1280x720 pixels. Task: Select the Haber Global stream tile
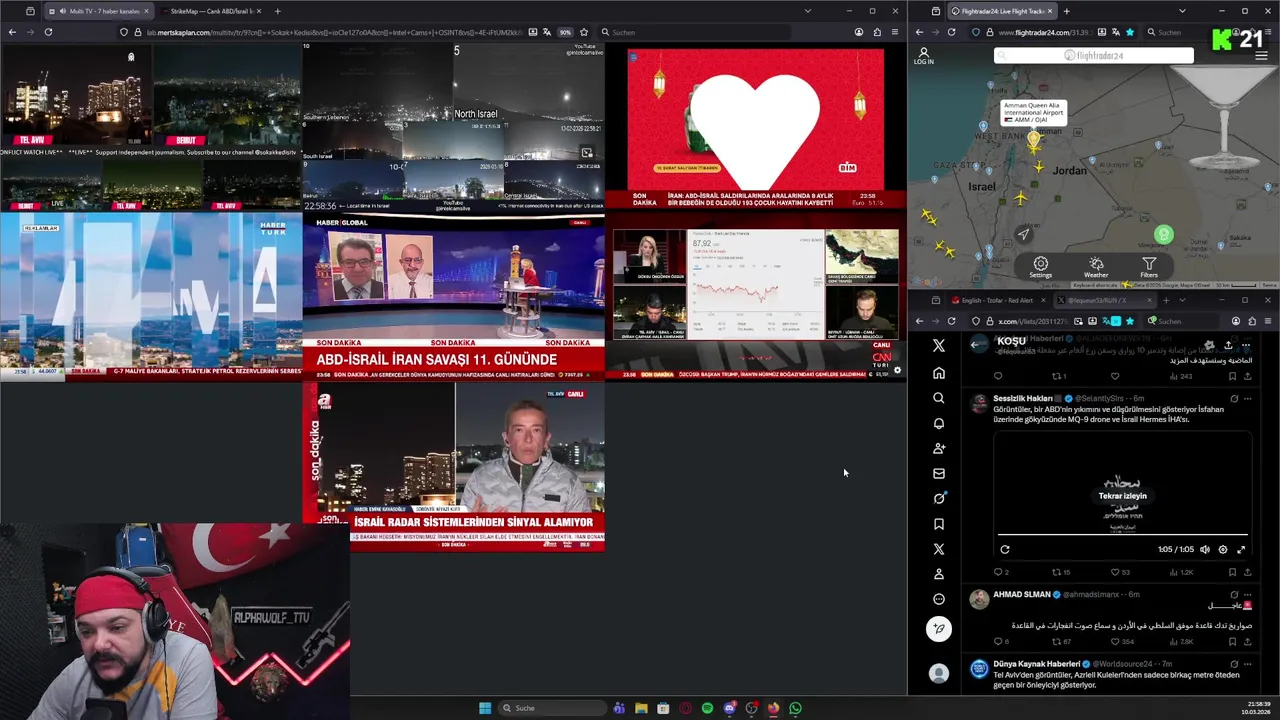click(453, 297)
